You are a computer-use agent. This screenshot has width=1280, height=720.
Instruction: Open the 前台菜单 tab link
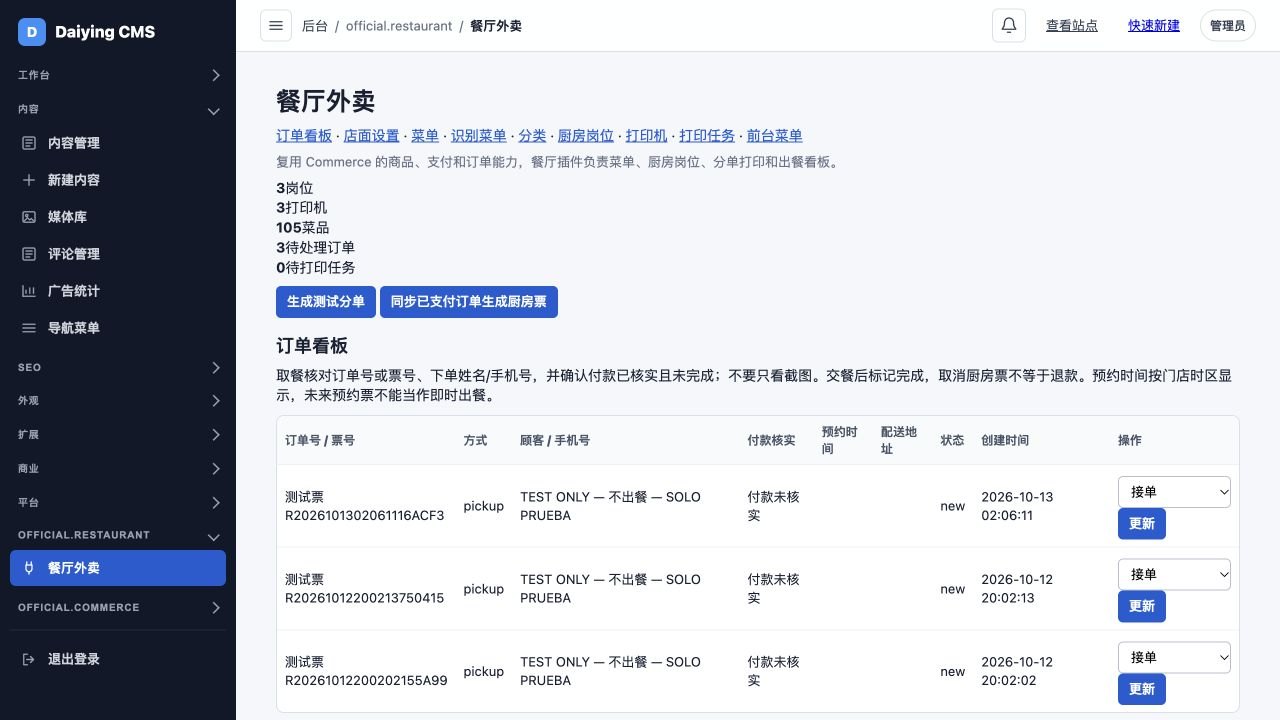click(x=775, y=136)
